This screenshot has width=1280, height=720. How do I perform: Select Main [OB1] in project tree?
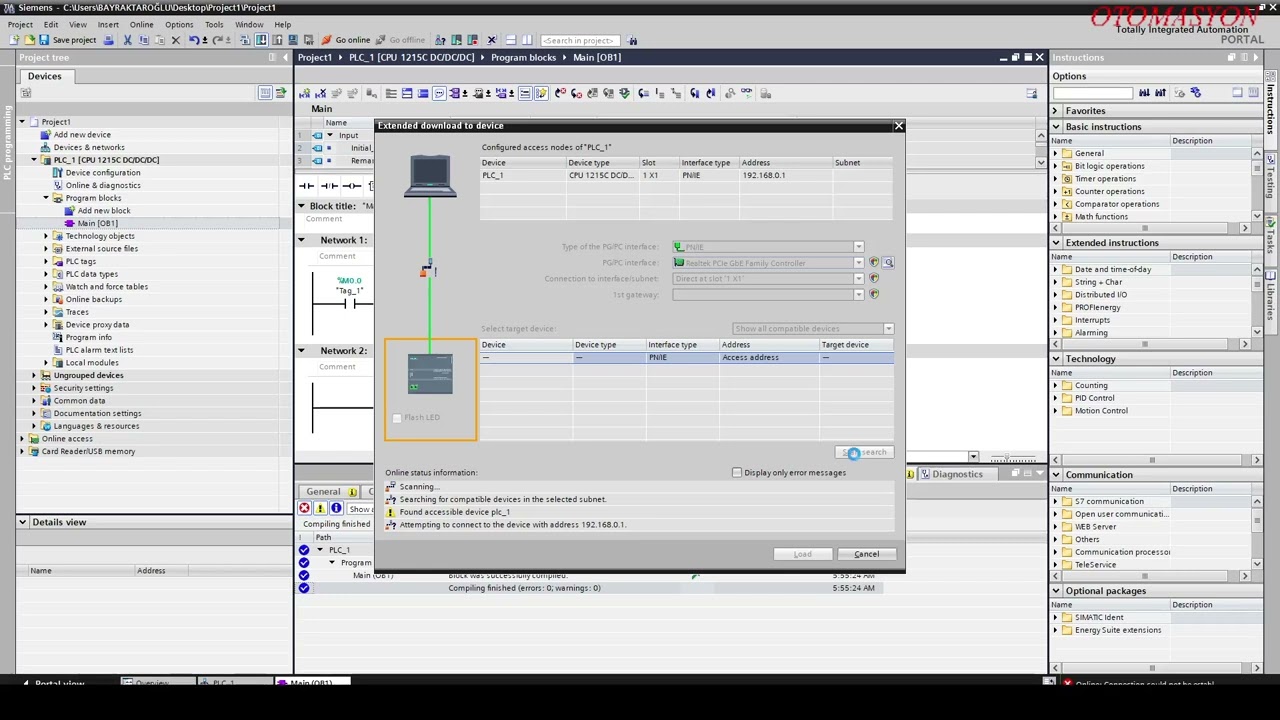click(x=97, y=223)
